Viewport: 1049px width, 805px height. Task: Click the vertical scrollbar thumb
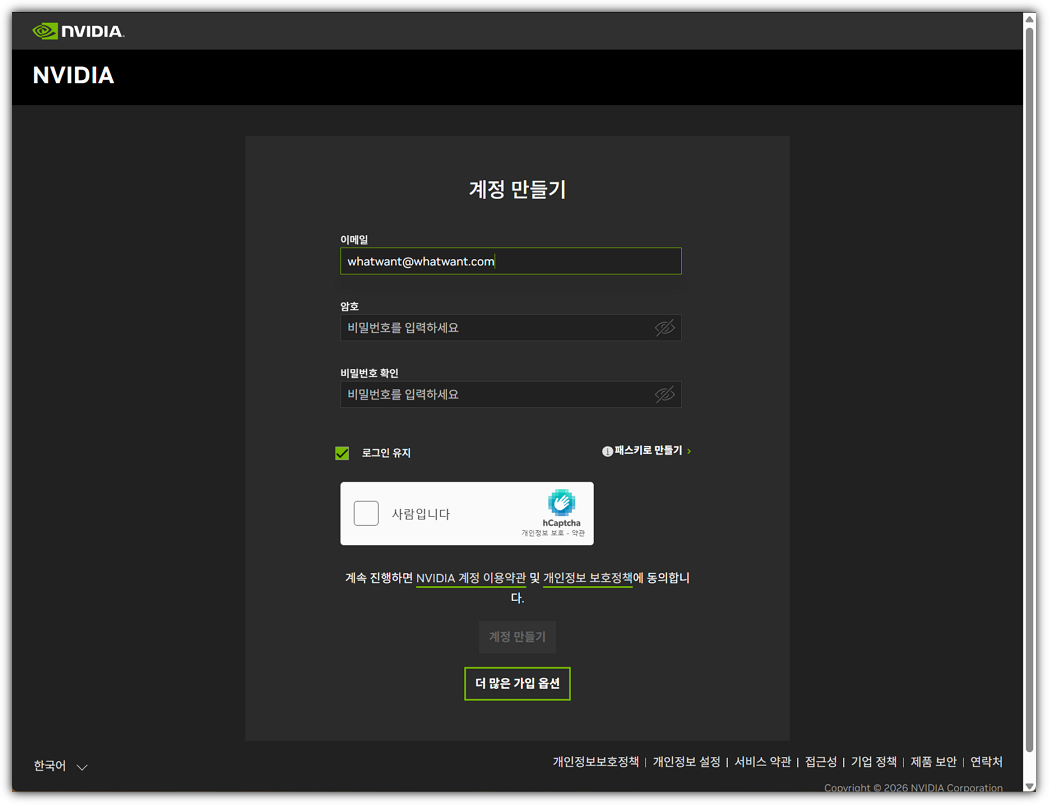pos(1030,389)
